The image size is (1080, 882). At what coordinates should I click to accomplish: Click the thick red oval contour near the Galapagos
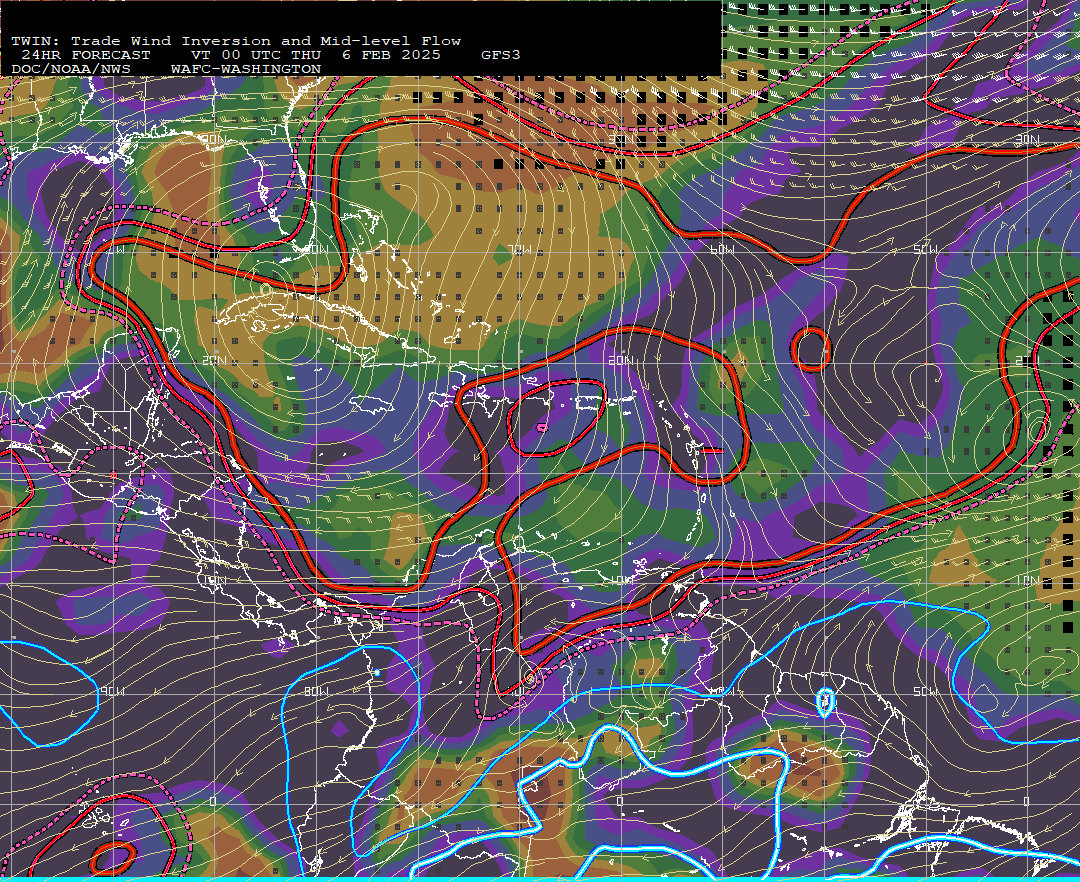click(113, 859)
